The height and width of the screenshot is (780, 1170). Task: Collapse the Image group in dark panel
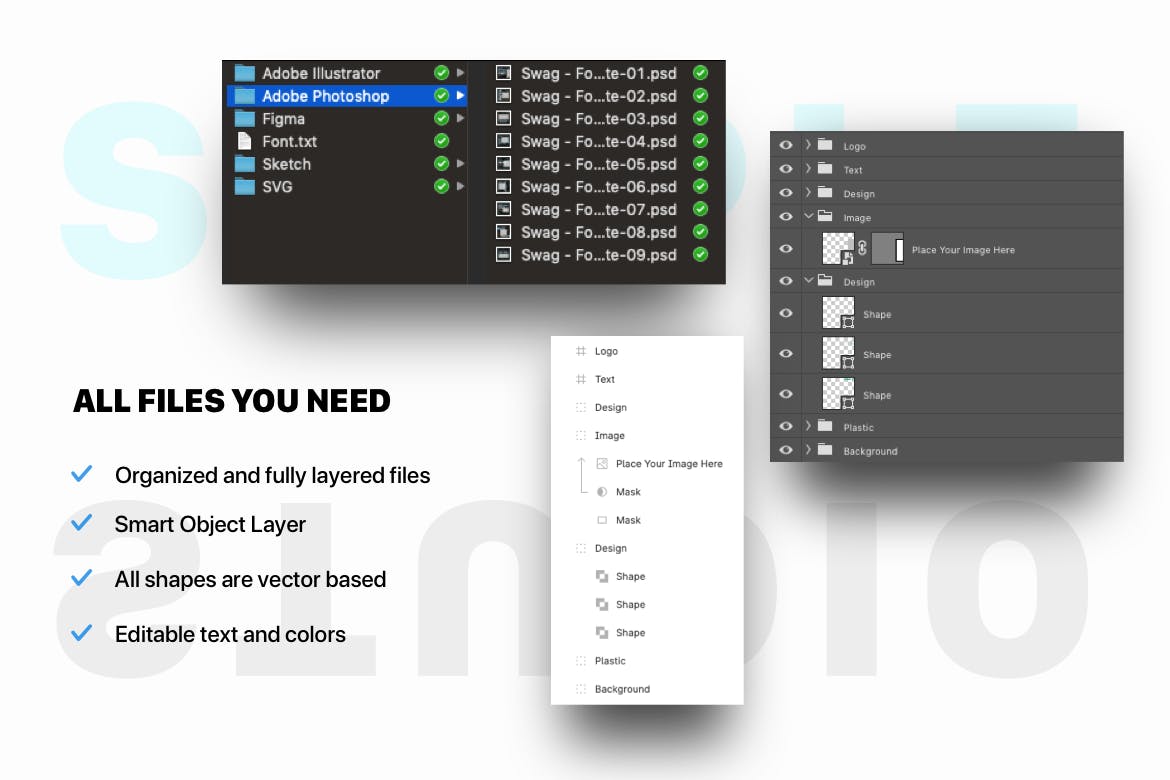point(808,216)
